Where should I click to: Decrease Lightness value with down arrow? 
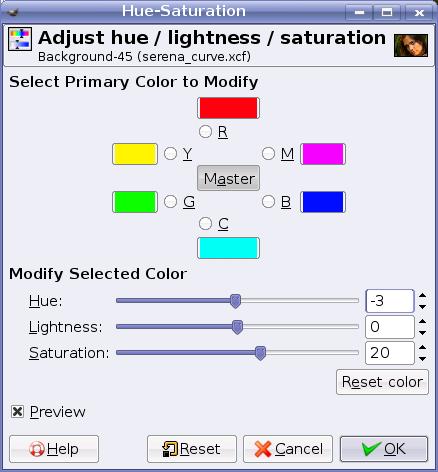coord(422,333)
